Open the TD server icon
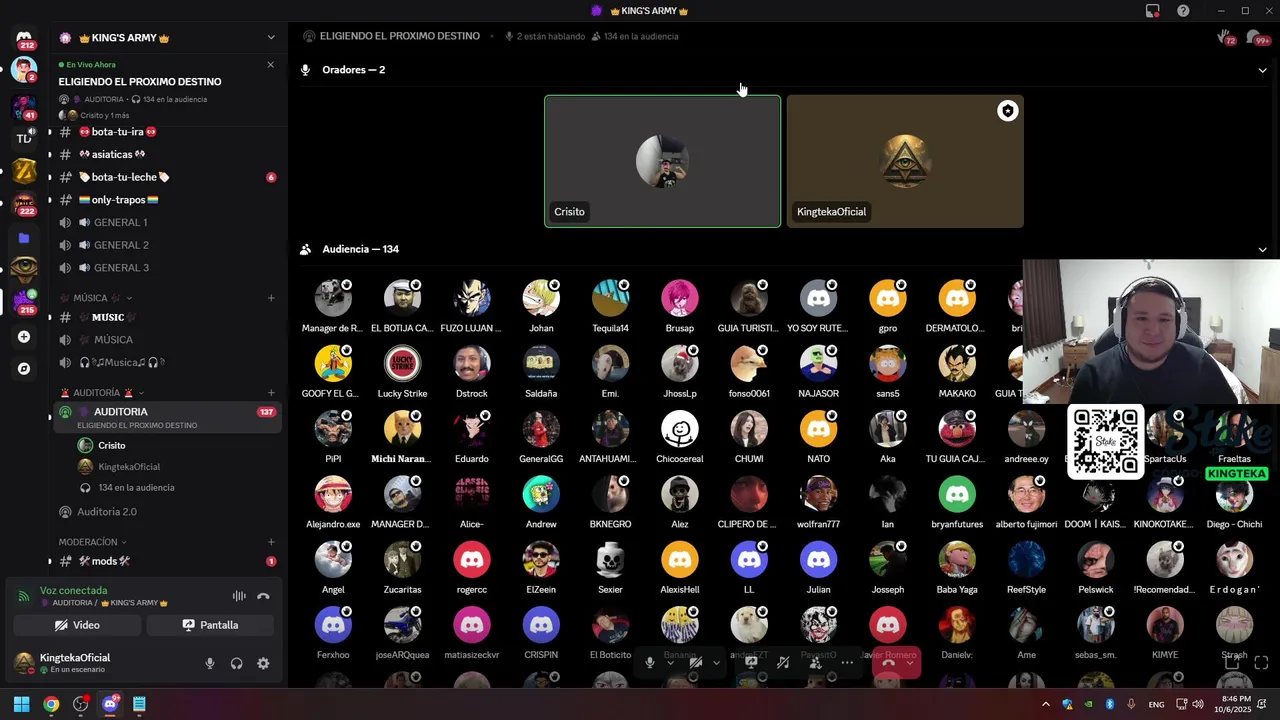1280x720 pixels. (24, 139)
